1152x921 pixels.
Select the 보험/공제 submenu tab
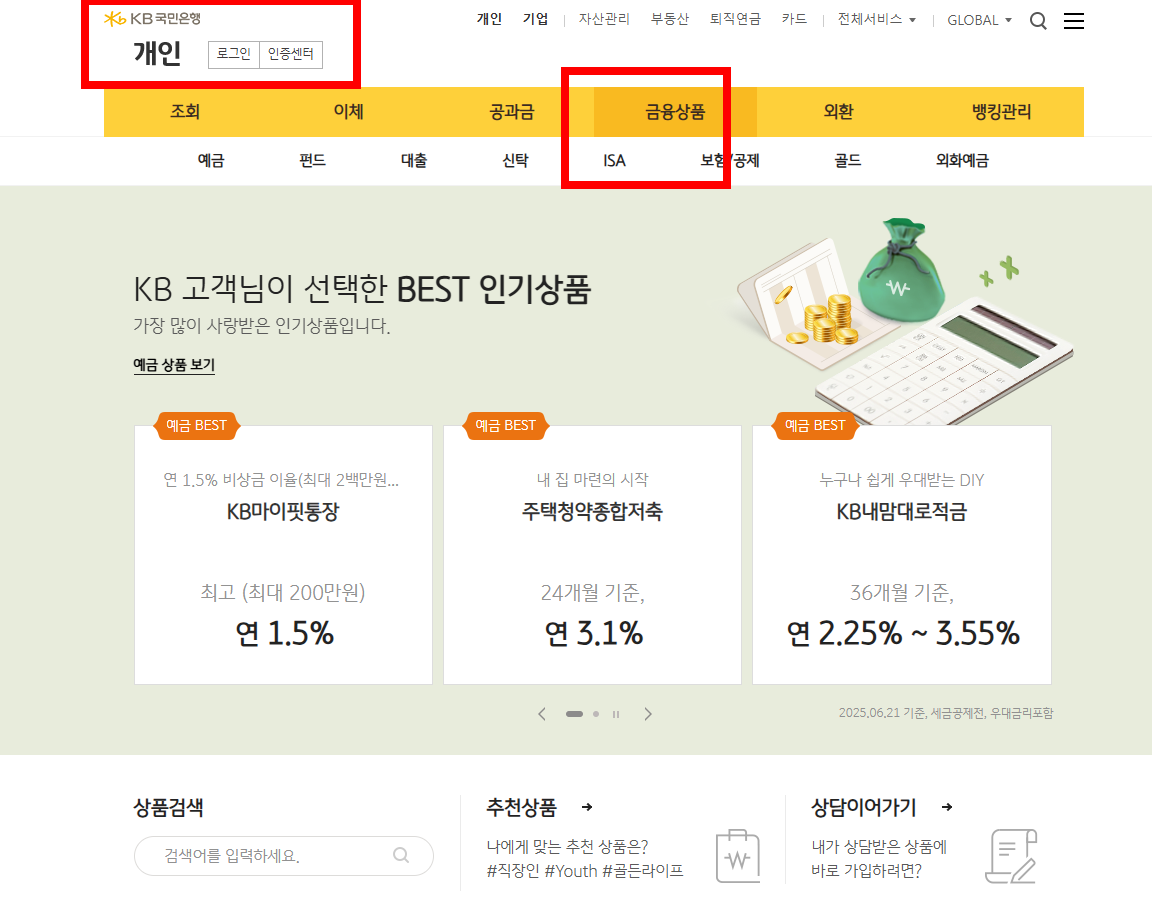(x=730, y=161)
